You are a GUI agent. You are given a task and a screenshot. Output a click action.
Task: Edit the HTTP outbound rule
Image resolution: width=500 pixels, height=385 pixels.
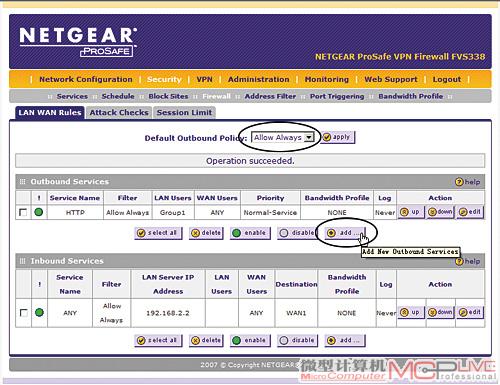[470, 212]
